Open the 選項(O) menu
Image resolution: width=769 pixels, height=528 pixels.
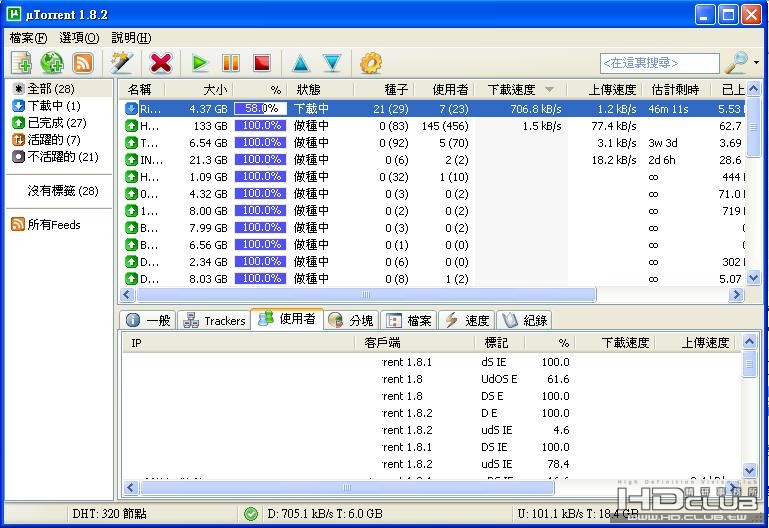(x=79, y=38)
